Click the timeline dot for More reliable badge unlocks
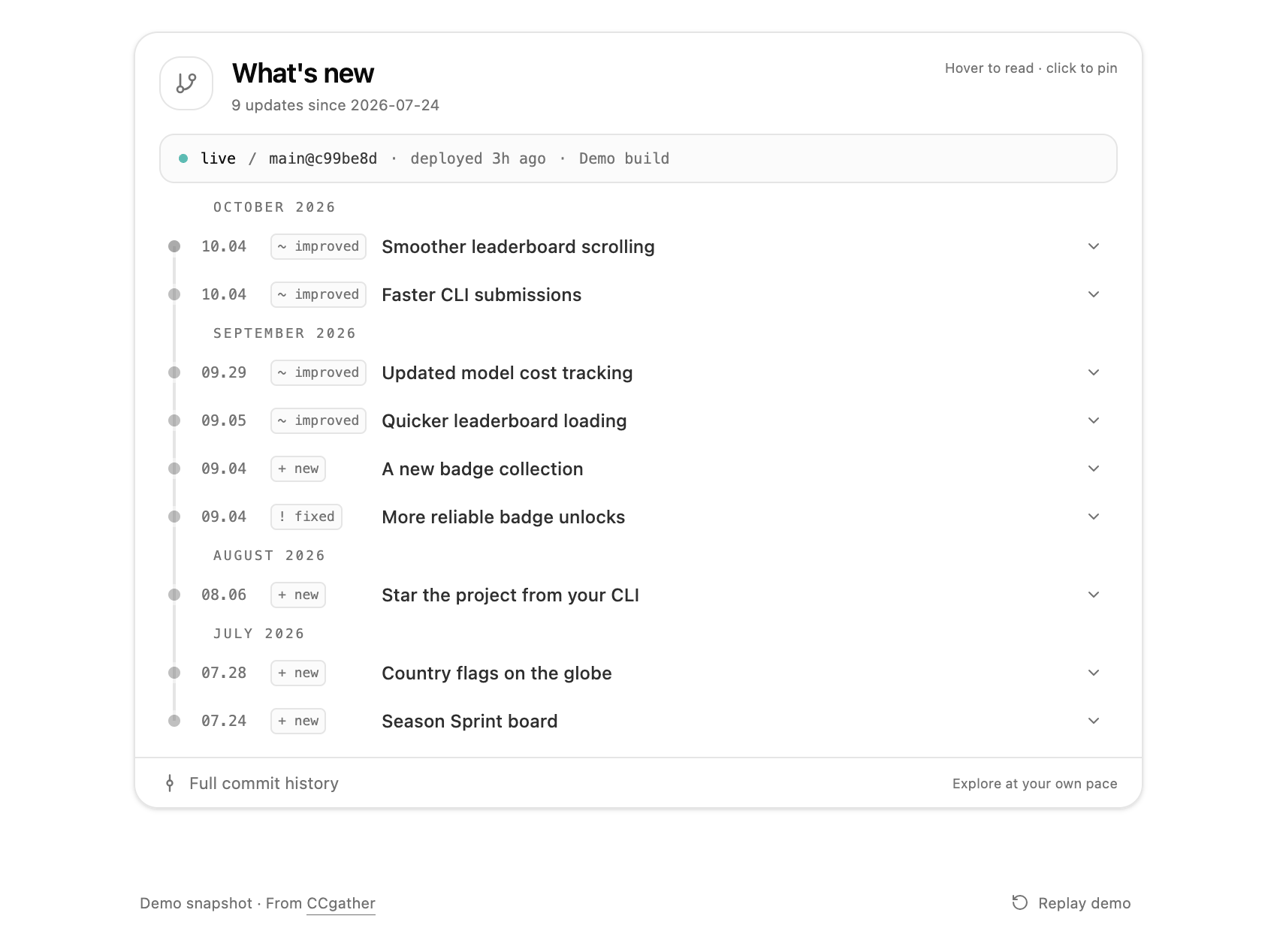Screen dimensions: 1280x952 pos(174,516)
